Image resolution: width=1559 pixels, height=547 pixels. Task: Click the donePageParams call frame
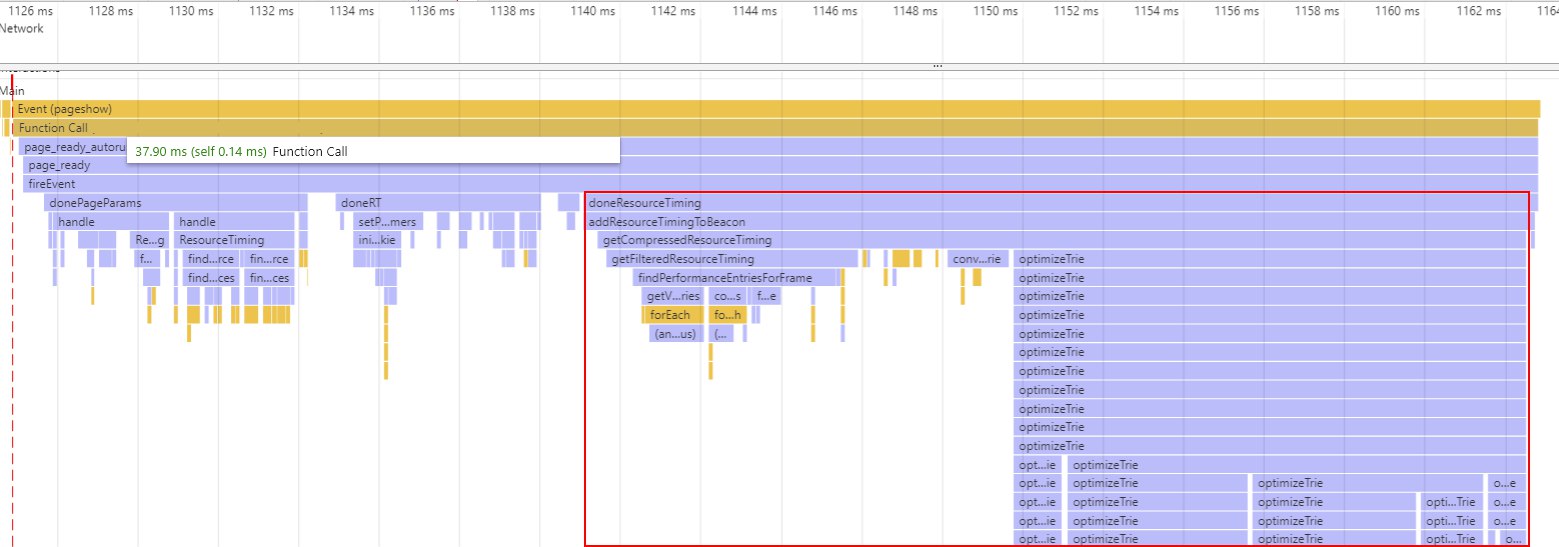(x=176, y=203)
